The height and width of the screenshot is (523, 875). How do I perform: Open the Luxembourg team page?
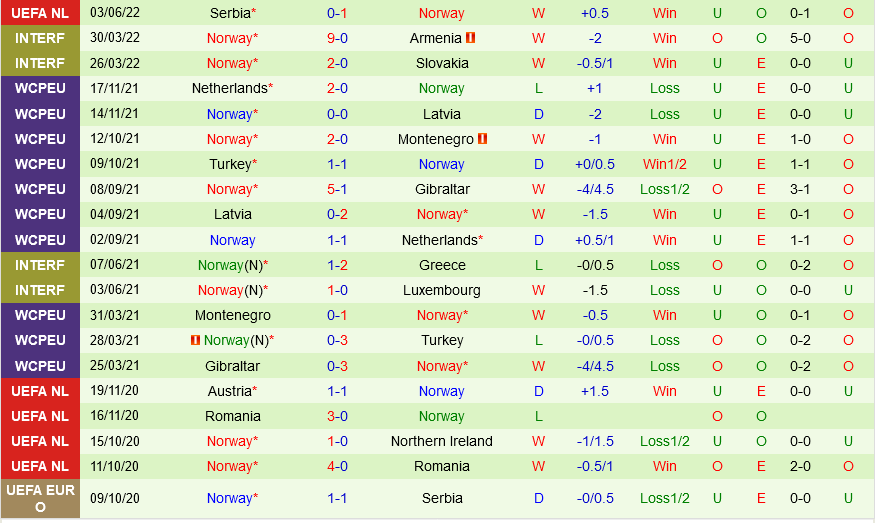(x=442, y=290)
